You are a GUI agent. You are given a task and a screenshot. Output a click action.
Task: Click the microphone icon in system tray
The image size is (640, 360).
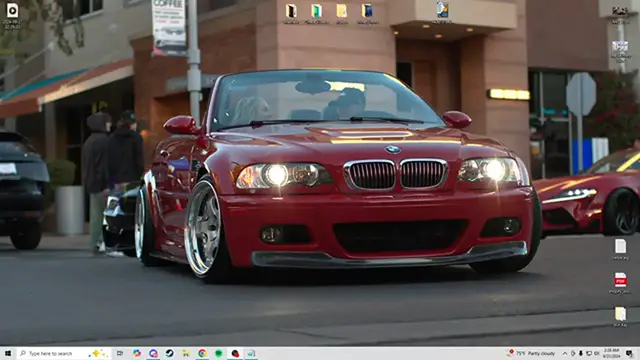580,353
